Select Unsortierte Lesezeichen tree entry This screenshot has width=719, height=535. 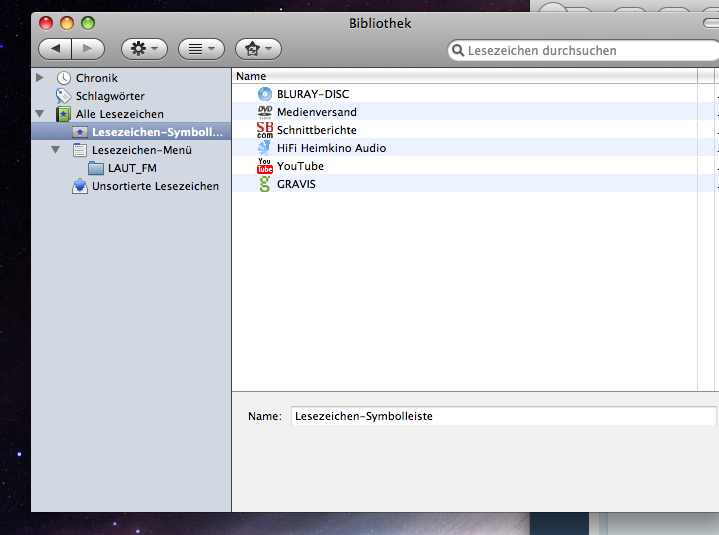click(155, 186)
